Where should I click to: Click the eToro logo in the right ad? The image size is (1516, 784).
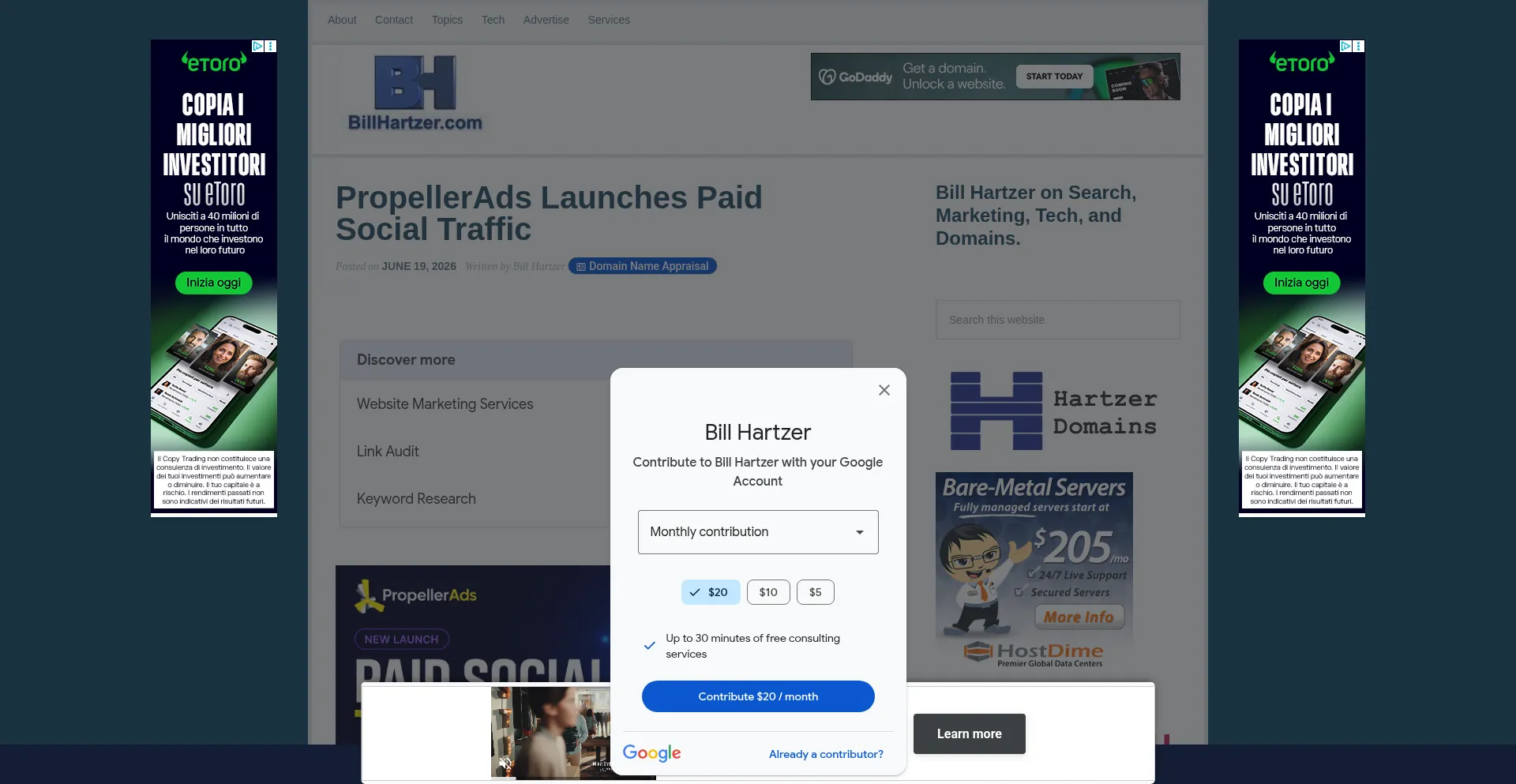(x=1301, y=62)
